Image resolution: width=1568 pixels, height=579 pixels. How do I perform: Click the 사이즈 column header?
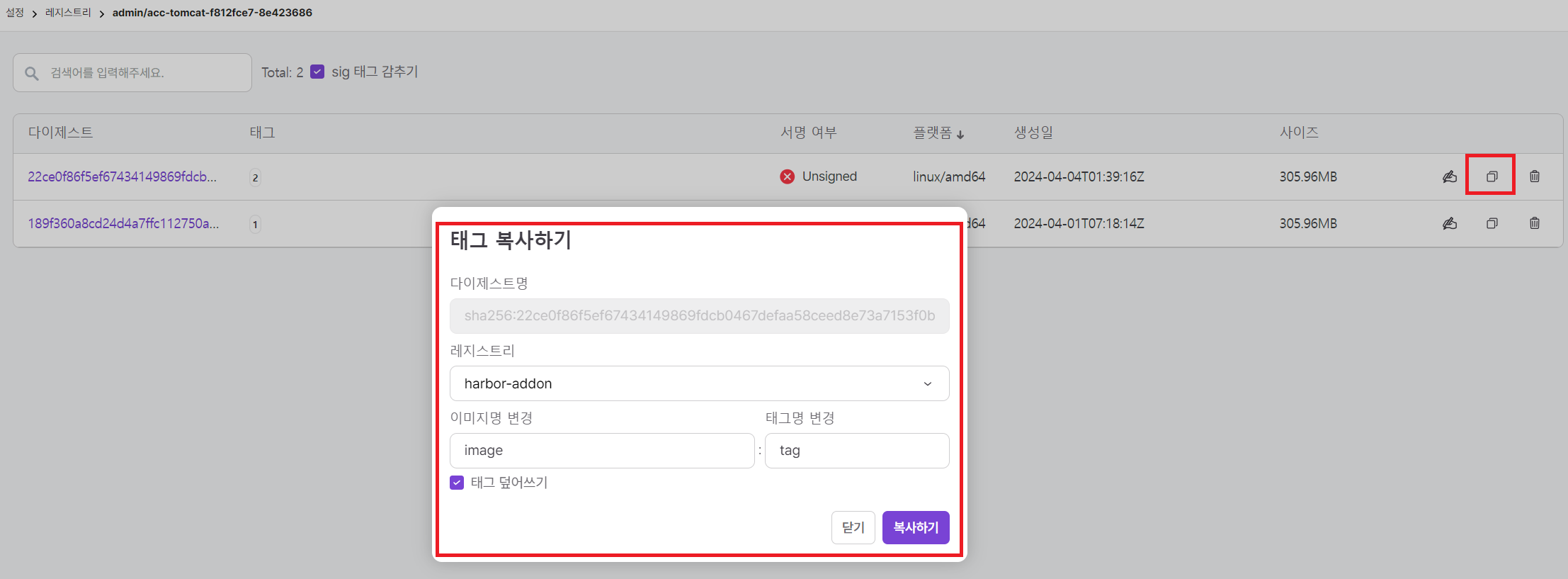[x=1299, y=133]
